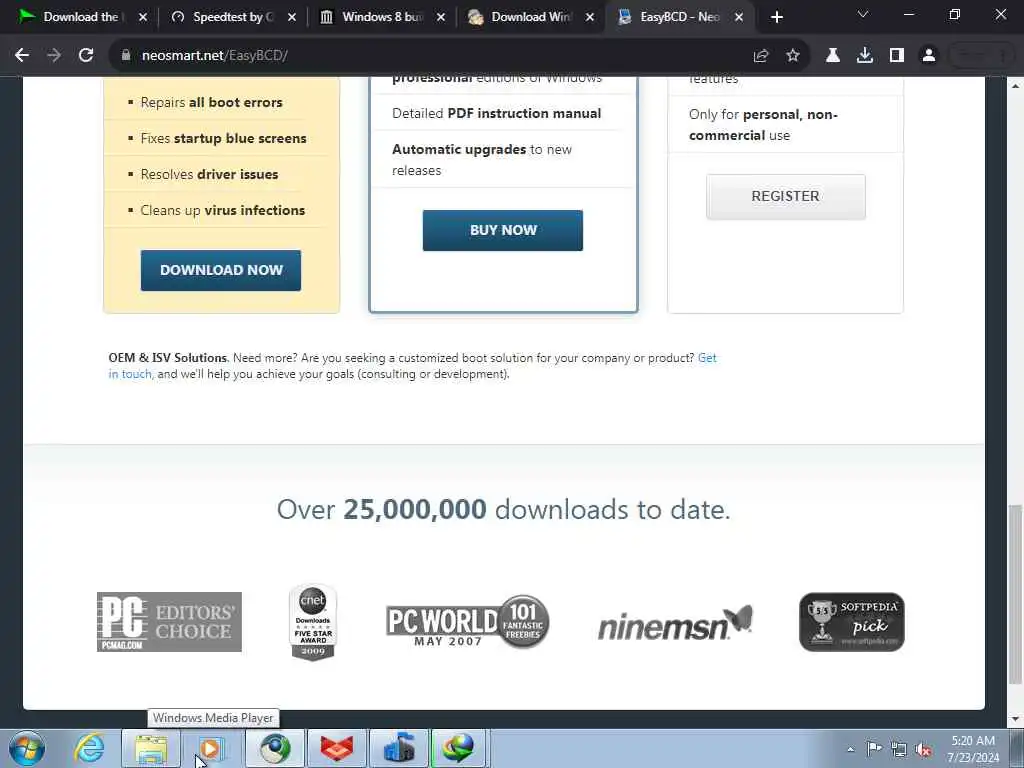This screenshot has height=768, width=1024.
Task: Click 'Automatic upgrades to new releases' text
Action: pos(482,160)
